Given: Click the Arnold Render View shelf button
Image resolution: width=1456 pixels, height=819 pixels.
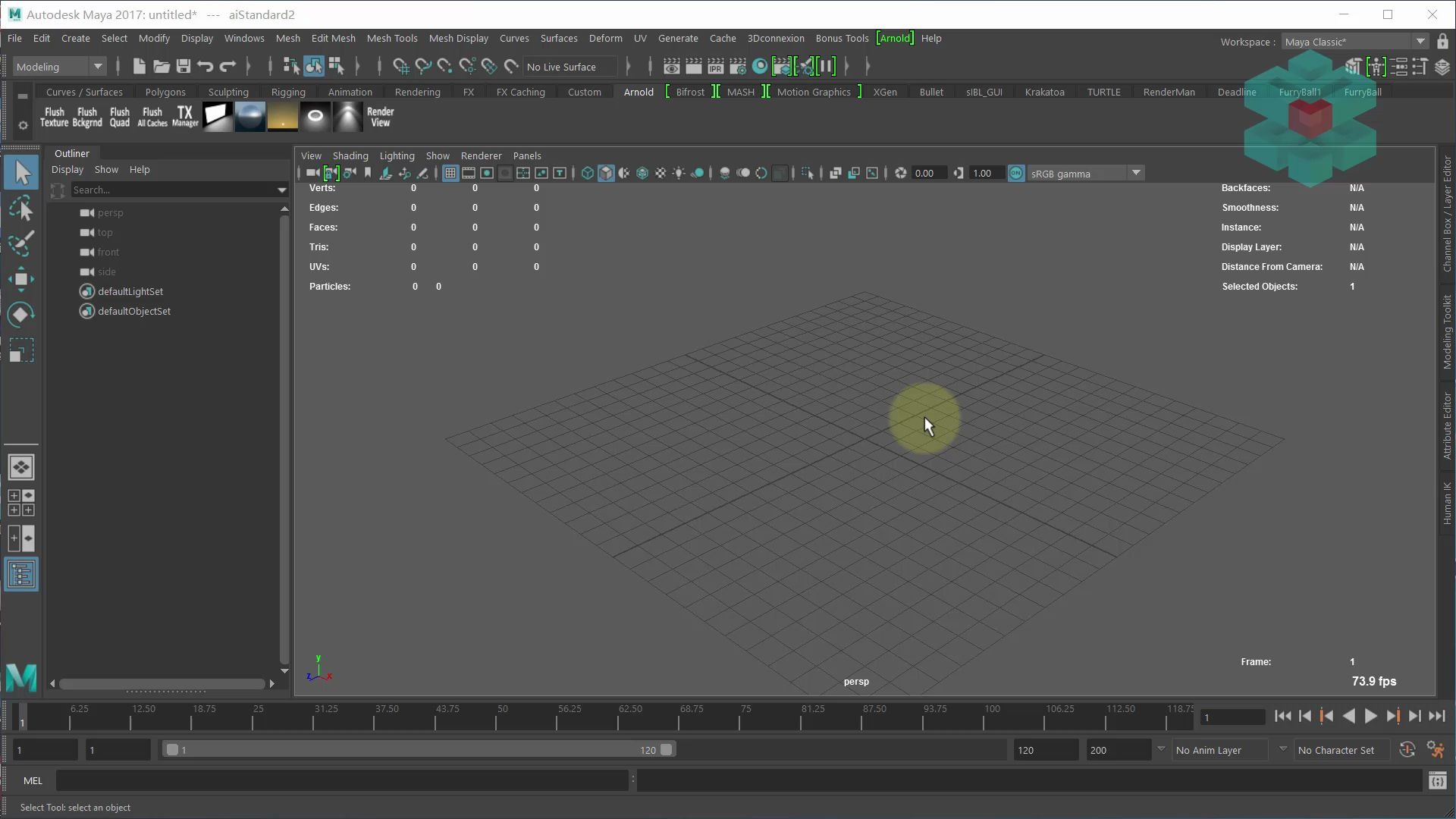Looking at the screenshot, I should click(380, 117).
